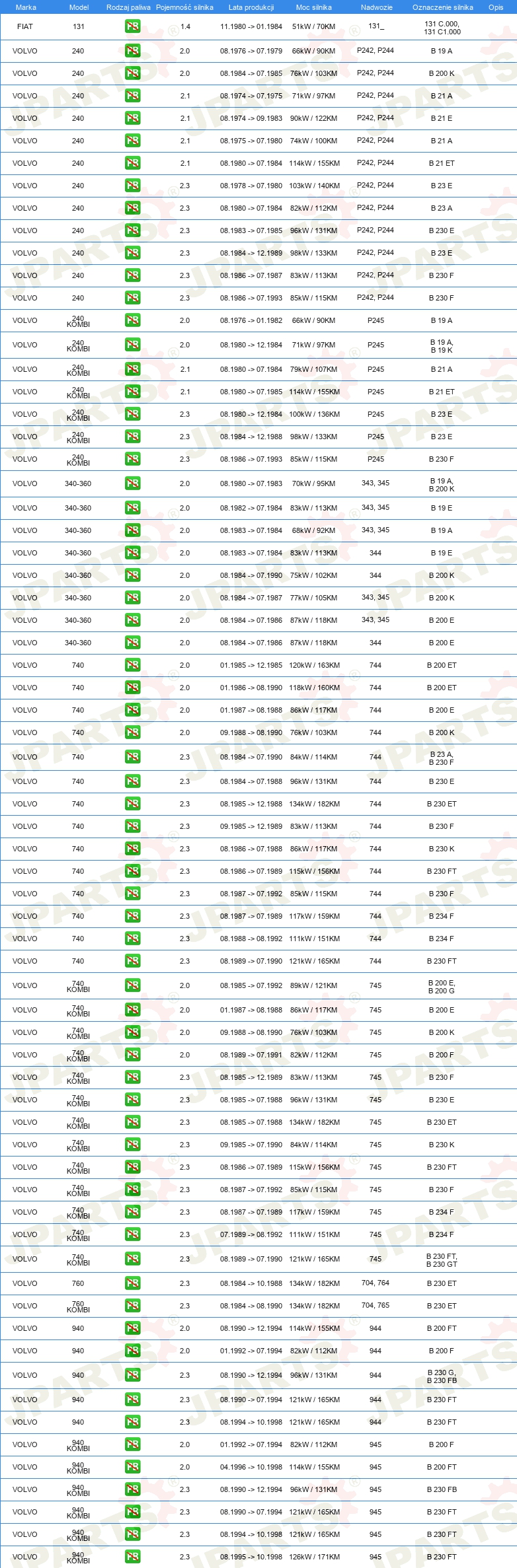Click the fuel icon in the 77kW / 105KM row
Viewport: 517px width, 1568px height.
coord(132,598)
